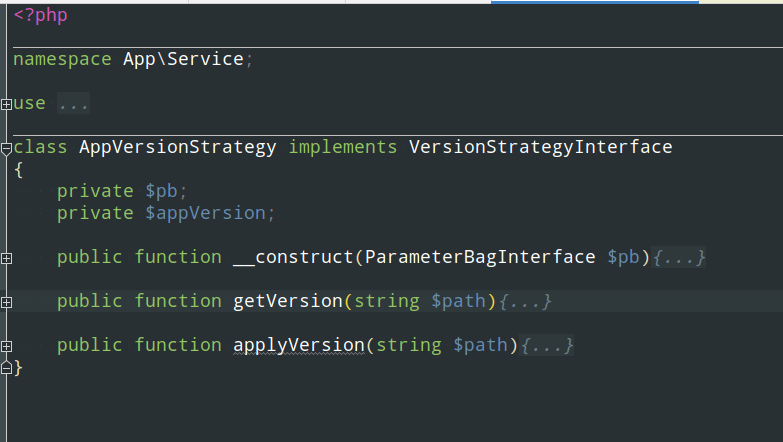This screenshot has width=783, height=442.
Task: Place cursor on getVersion method name
Action: pyautogui.click(x=287, y=301)
